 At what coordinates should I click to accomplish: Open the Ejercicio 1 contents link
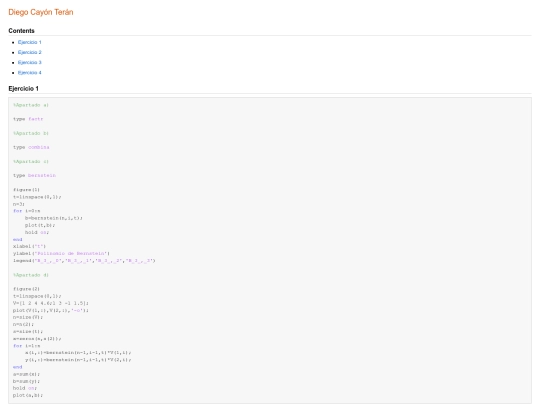pyautogui.click(x=30, y=42)
